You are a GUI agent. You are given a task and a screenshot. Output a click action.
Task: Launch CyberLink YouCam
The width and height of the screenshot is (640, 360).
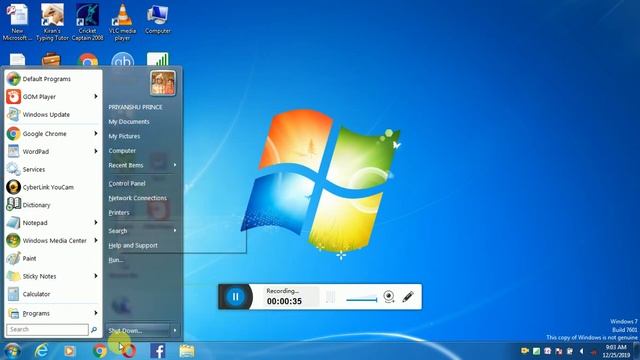[x=53, y=187]
